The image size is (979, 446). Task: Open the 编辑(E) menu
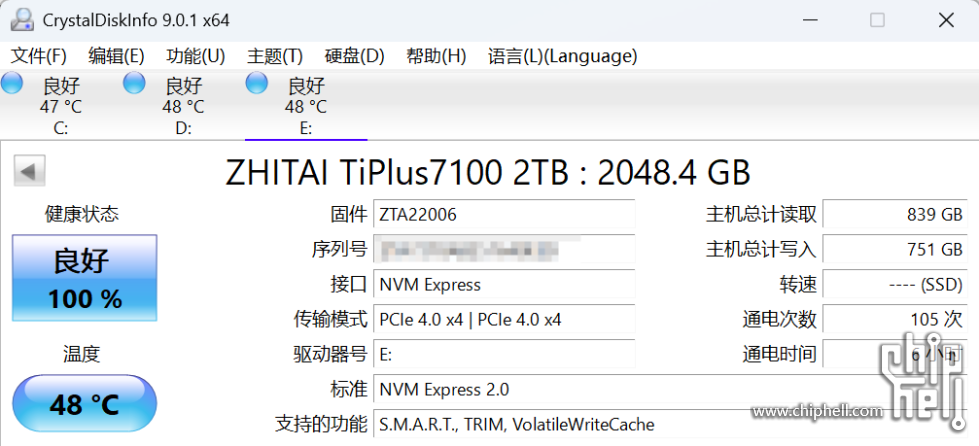[x=116, y=56]
